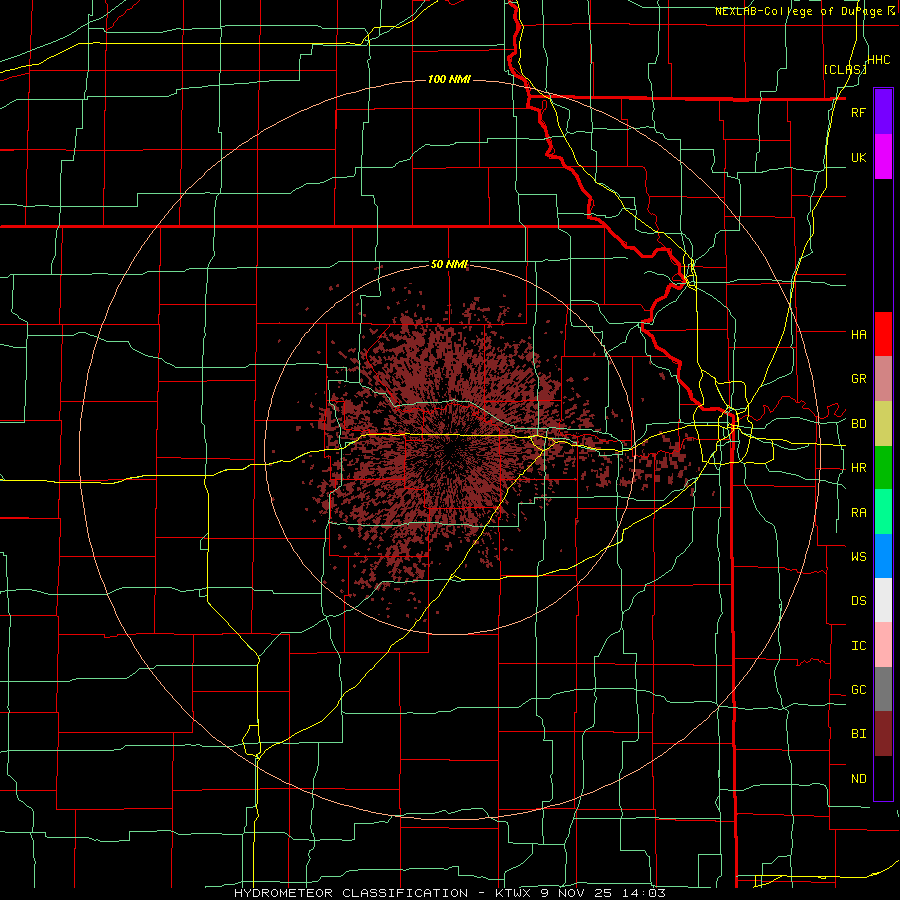
Task: Click the GC gray legend swatch
Action: coord(883,689)
